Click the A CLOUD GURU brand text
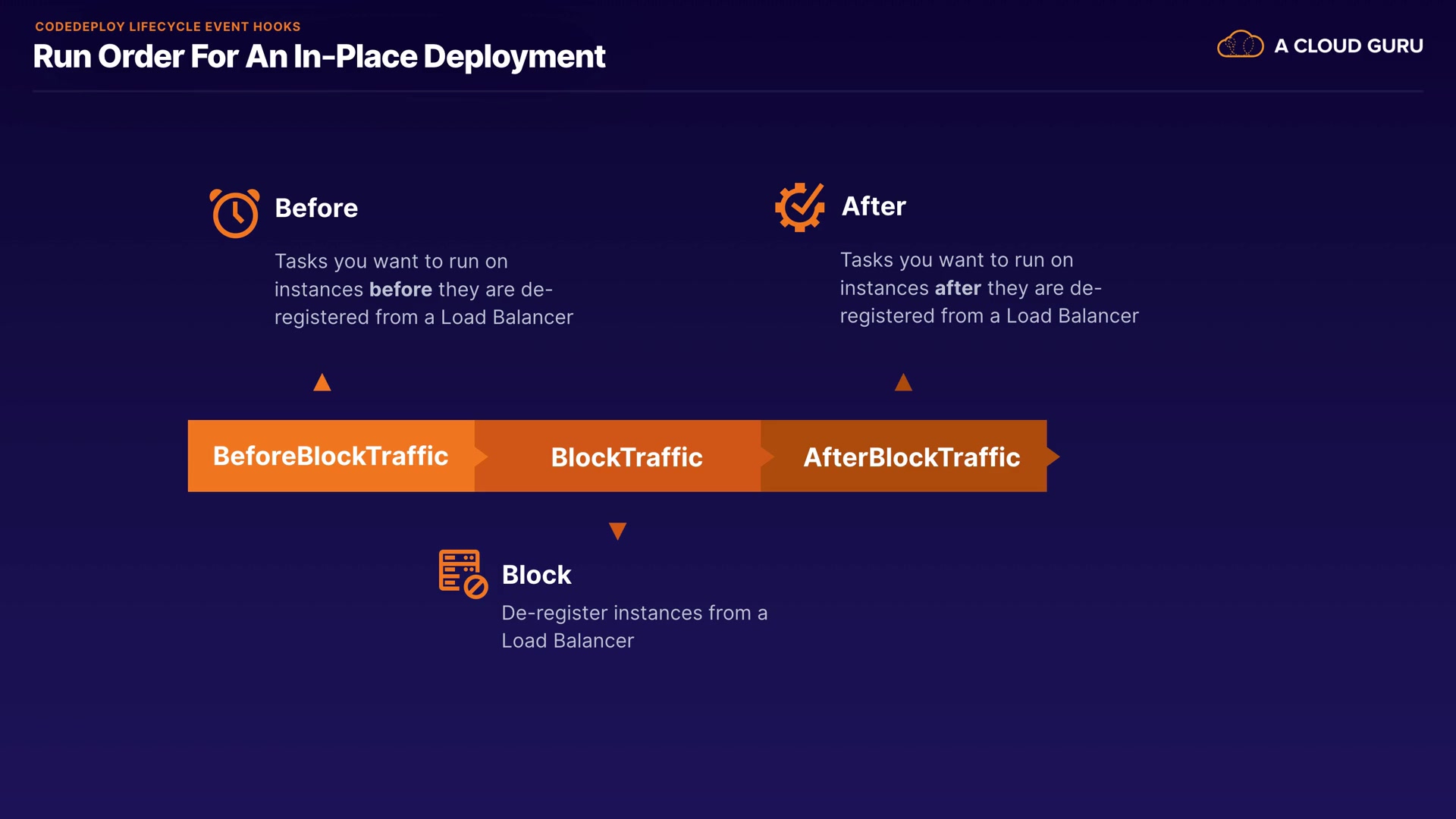Screen dimensions: 1456x819 (x=1348, y=46)
